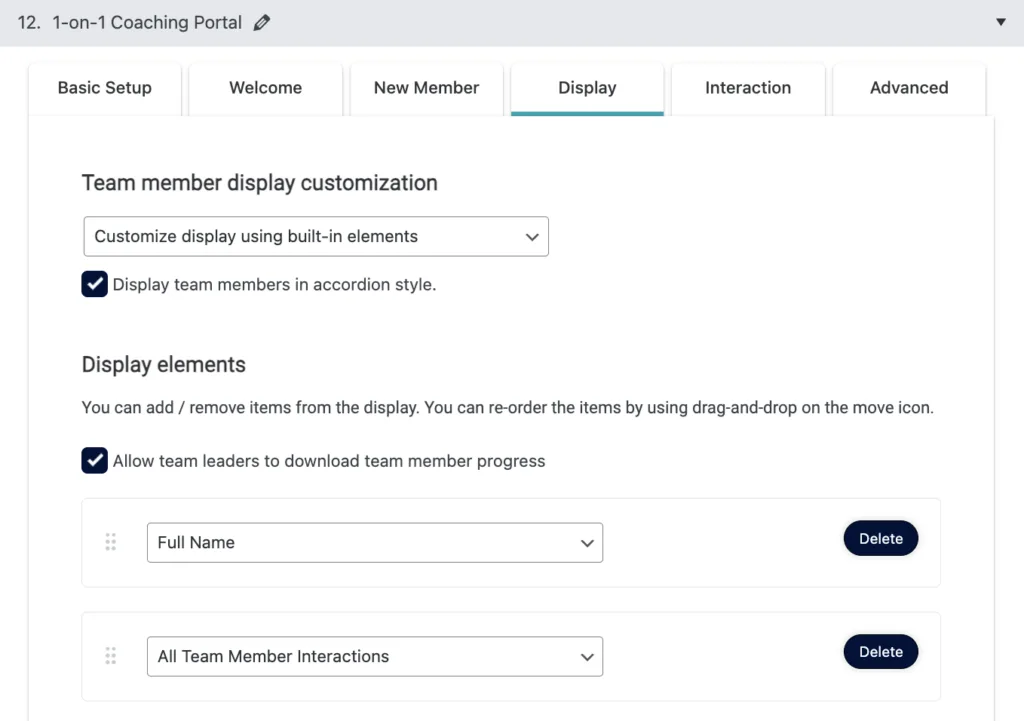
Task: Select the Display tab
Action: coord(587,88)
